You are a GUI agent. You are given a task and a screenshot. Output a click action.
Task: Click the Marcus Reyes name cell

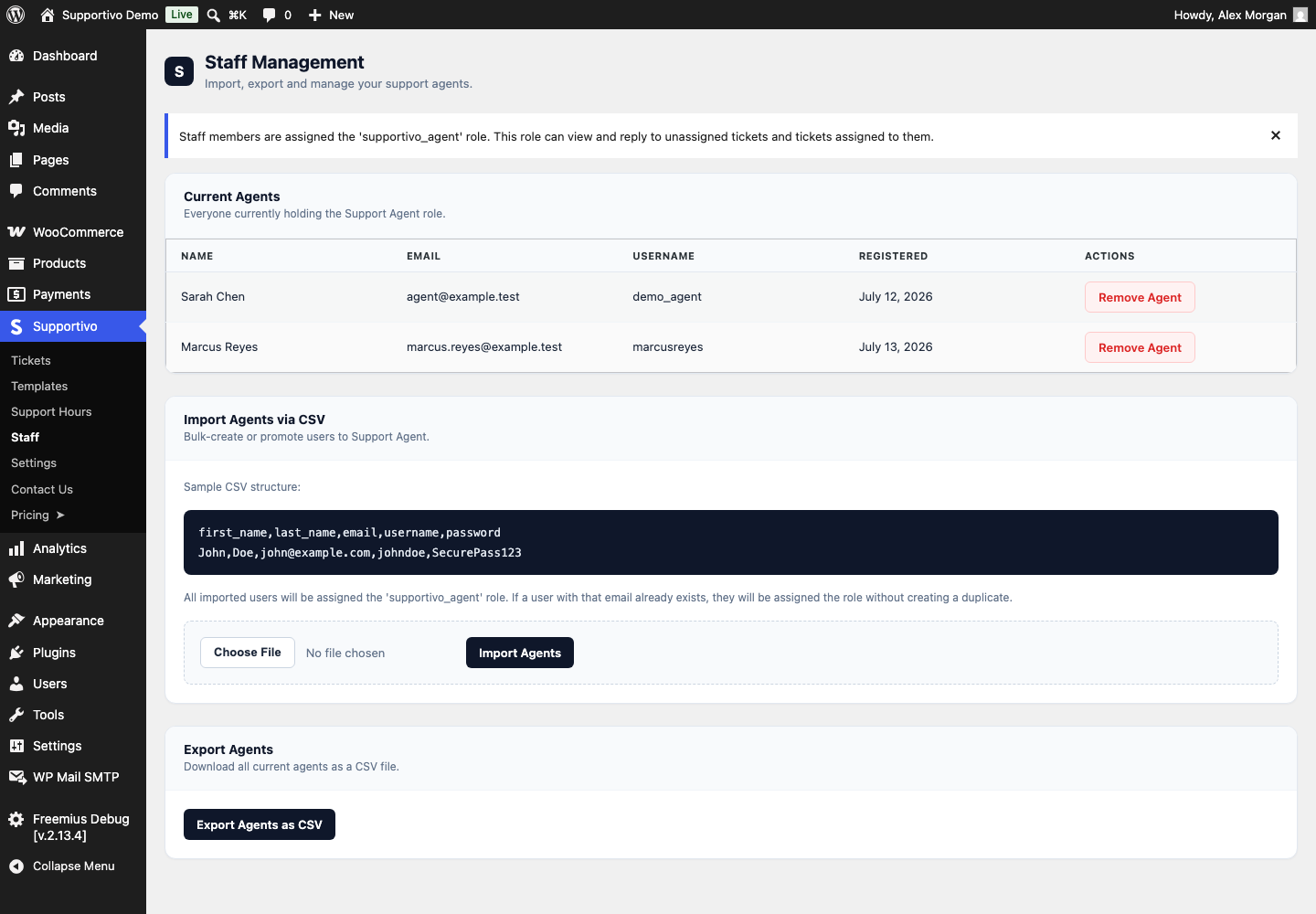pyautogui.click(x=219, y=347)
